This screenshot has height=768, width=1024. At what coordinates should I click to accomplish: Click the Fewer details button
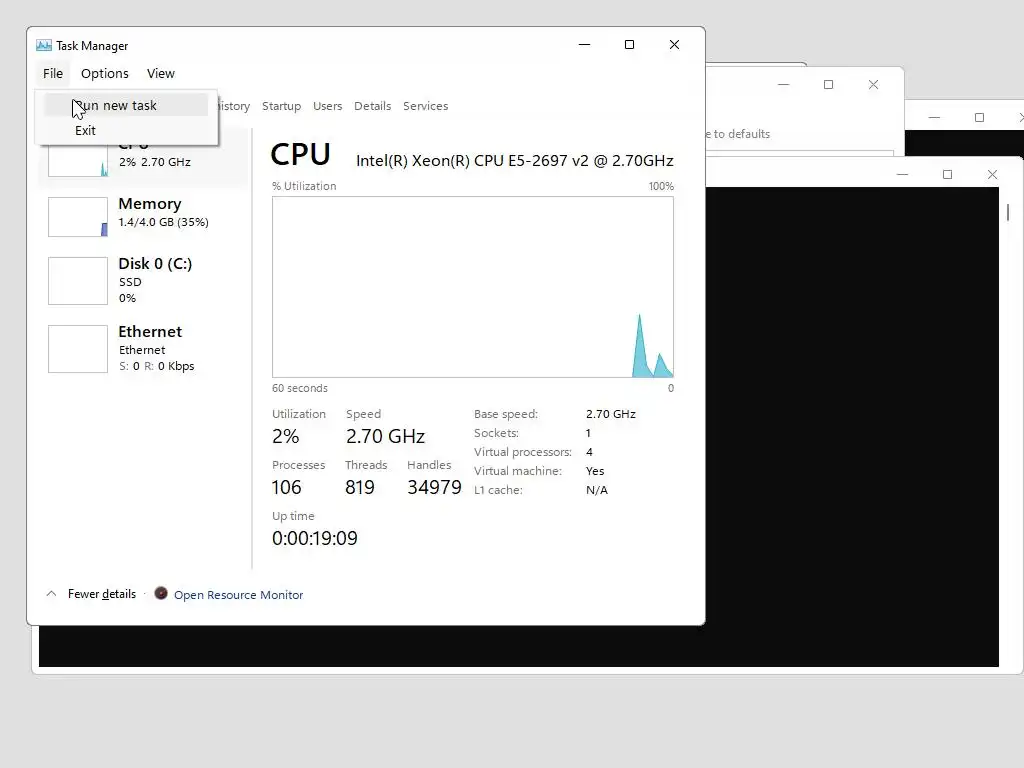tap(102, 594)
